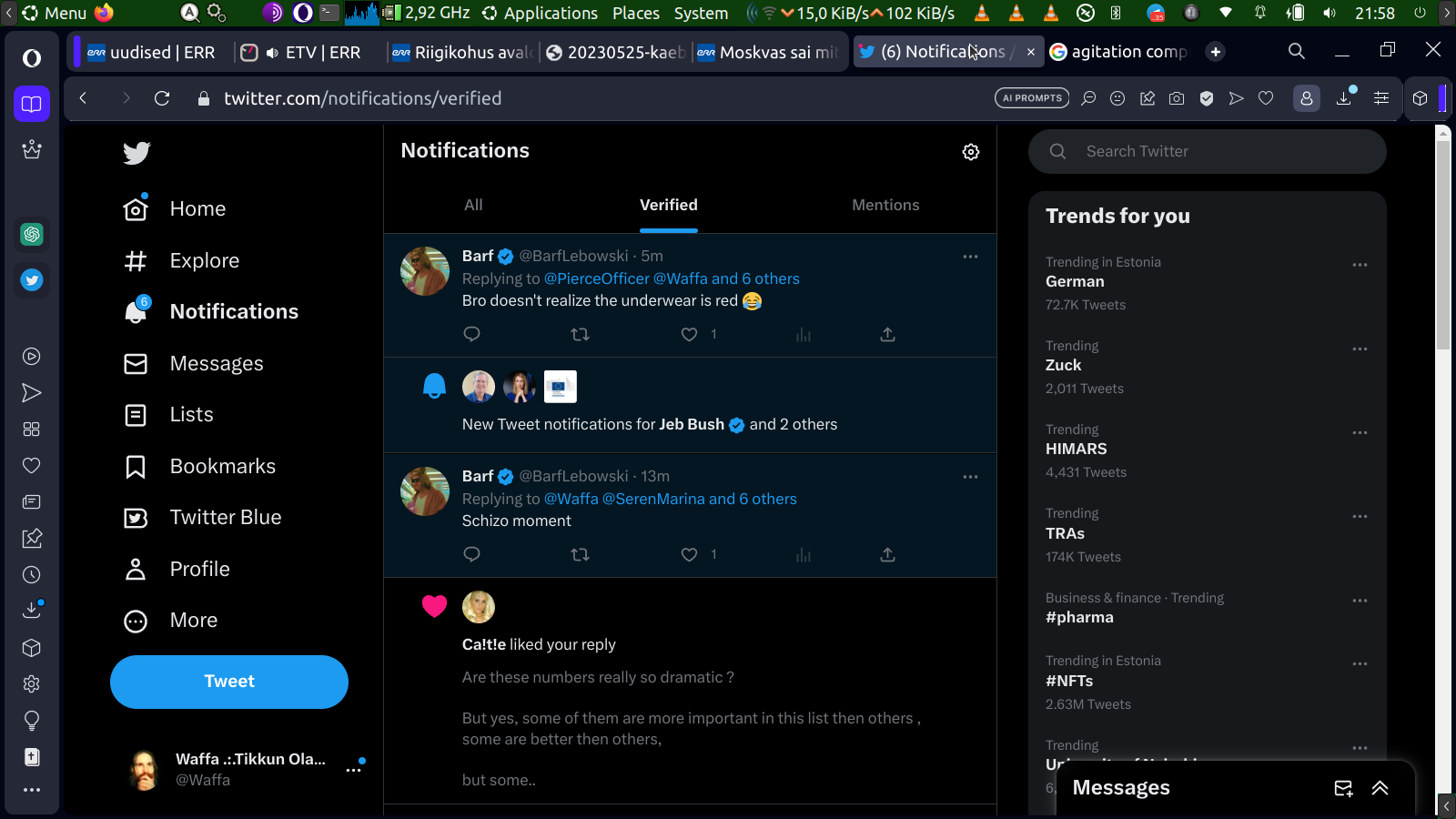Open Opera sidebar history clock
This screenshot has height=819, width=1456.
[32, 575]
